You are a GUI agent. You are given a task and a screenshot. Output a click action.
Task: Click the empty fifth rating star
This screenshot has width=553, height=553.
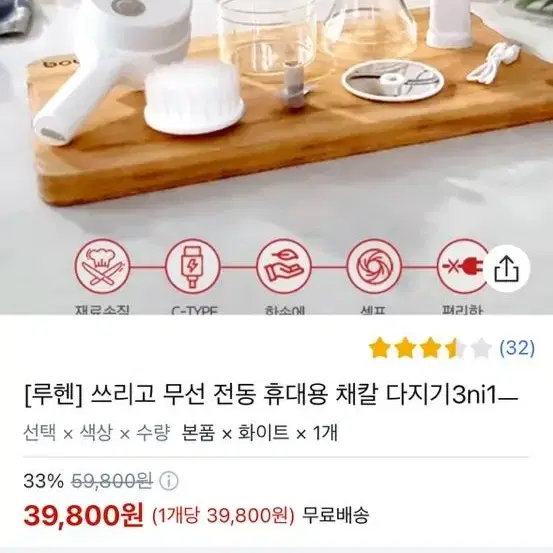click(x=481, y=348)
